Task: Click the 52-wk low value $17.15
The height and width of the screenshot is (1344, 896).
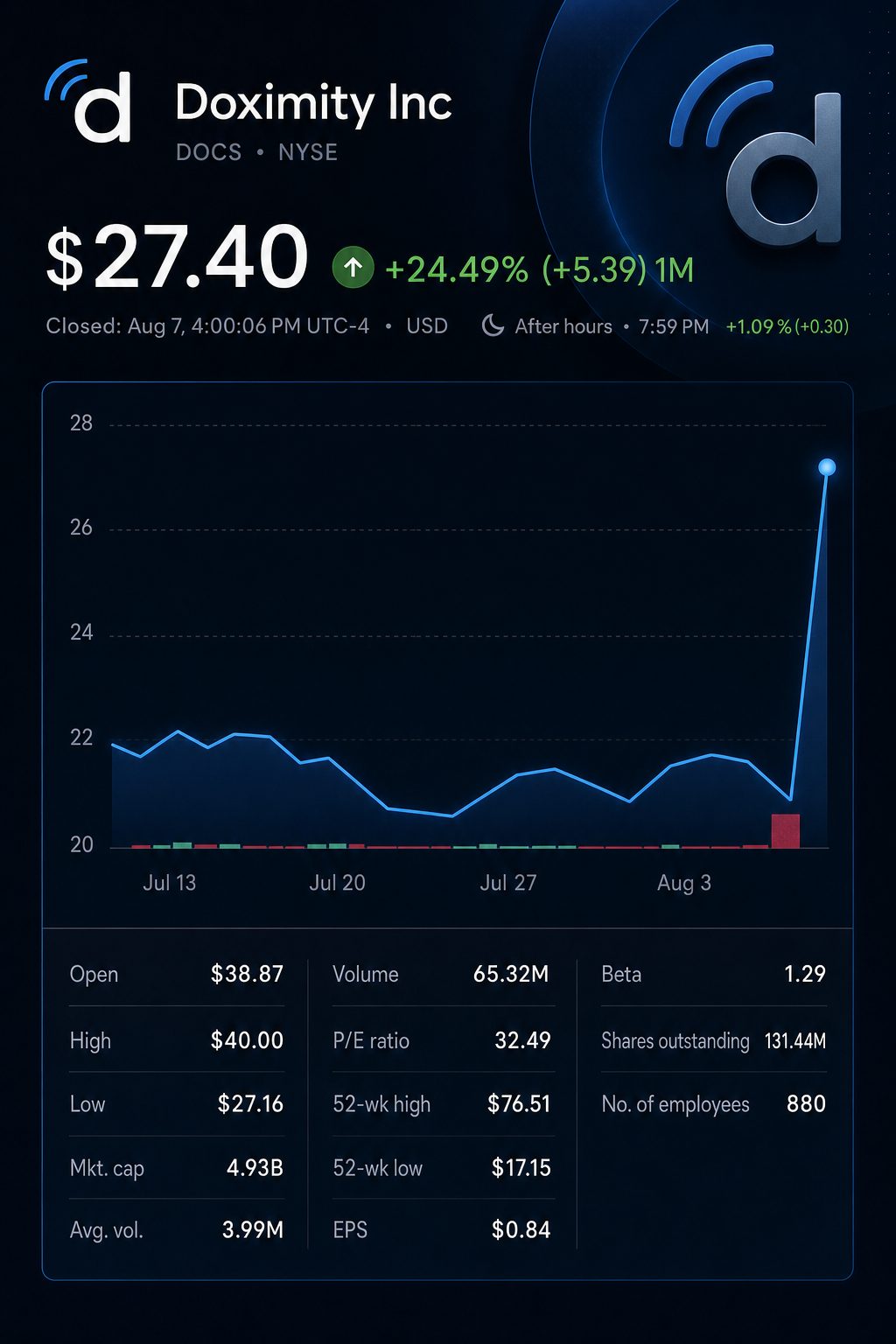Action: pos(521,1167)
